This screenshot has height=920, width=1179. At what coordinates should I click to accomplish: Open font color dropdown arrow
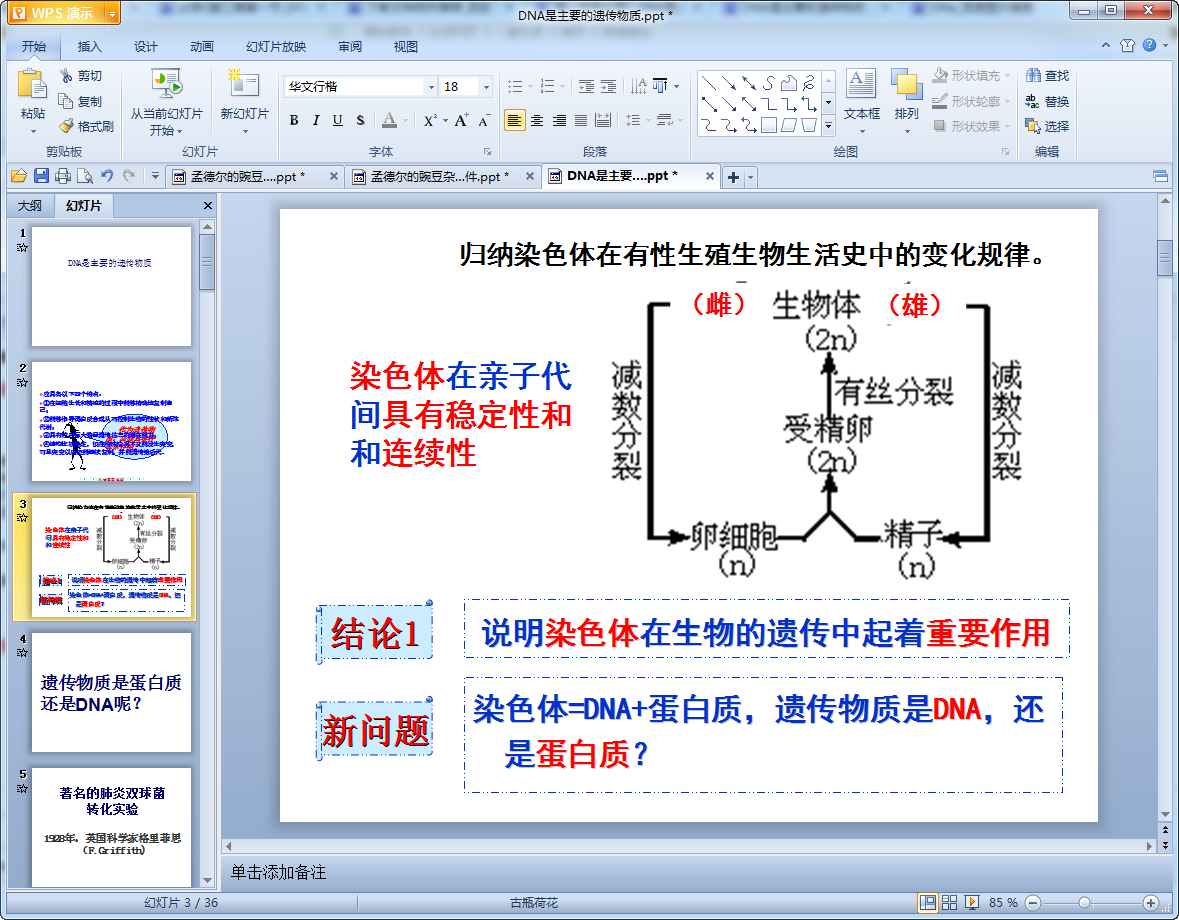[405, 120]
